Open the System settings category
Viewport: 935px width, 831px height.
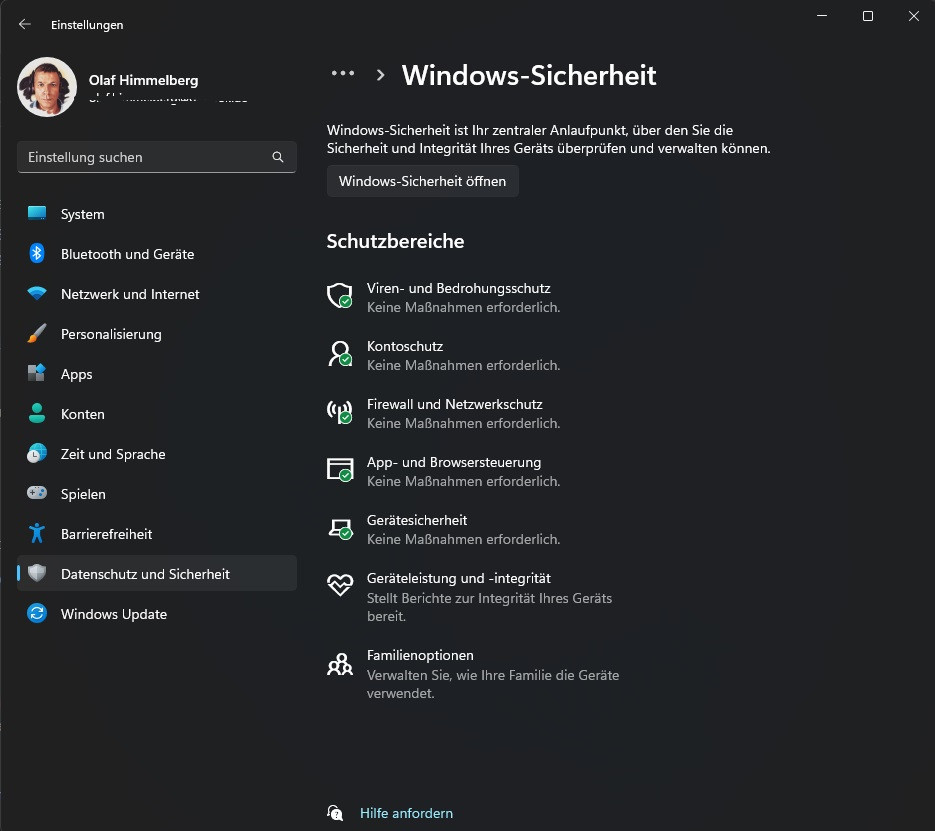(157, 214)
